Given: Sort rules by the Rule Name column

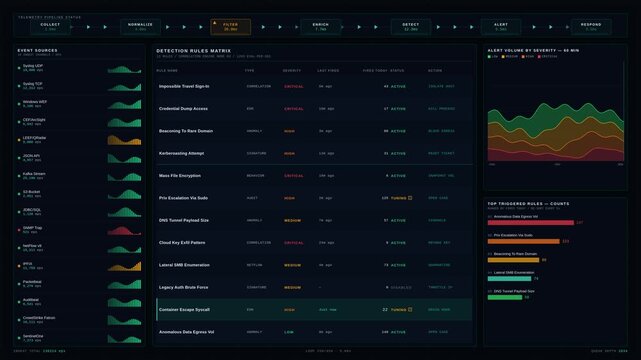Looking at the screenshot, I should point(167,71).
